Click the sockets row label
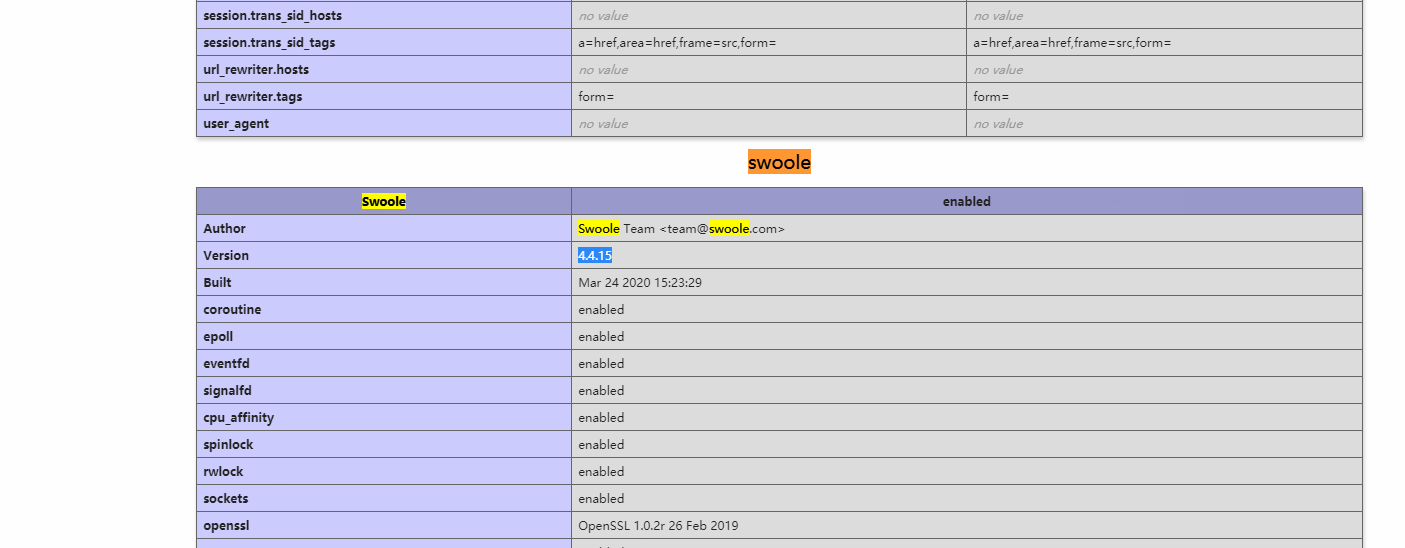Viewport: 1405px width, 548px height. coord(226,498)
